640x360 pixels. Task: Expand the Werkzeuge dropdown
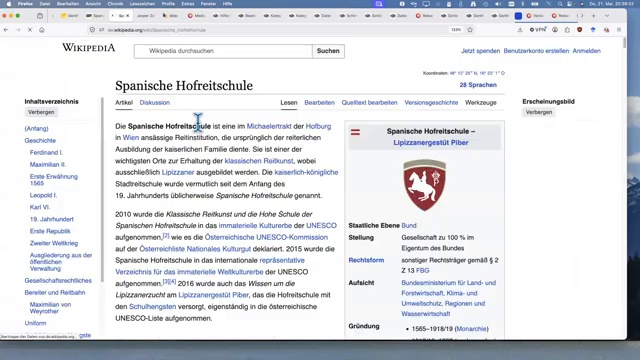pyautogui.click(x=481, y=102)
